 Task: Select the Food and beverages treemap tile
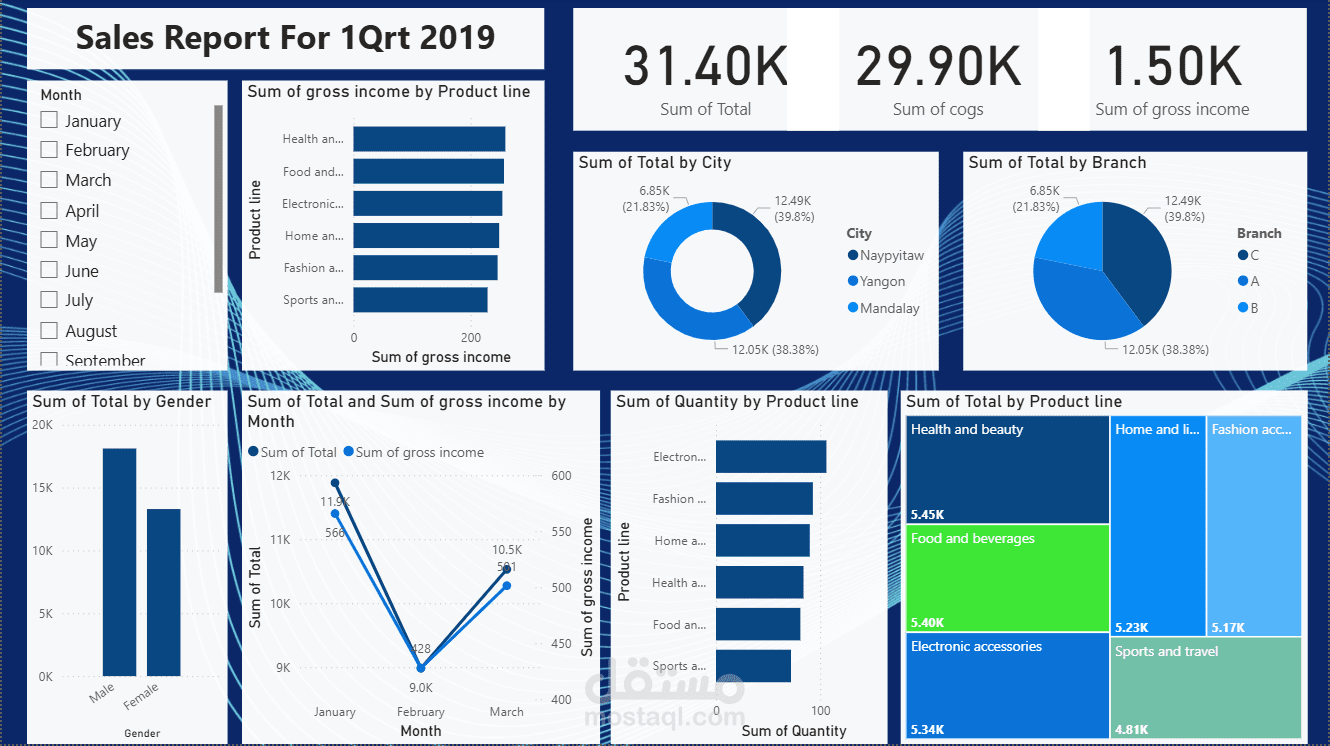click(1007, 578)
